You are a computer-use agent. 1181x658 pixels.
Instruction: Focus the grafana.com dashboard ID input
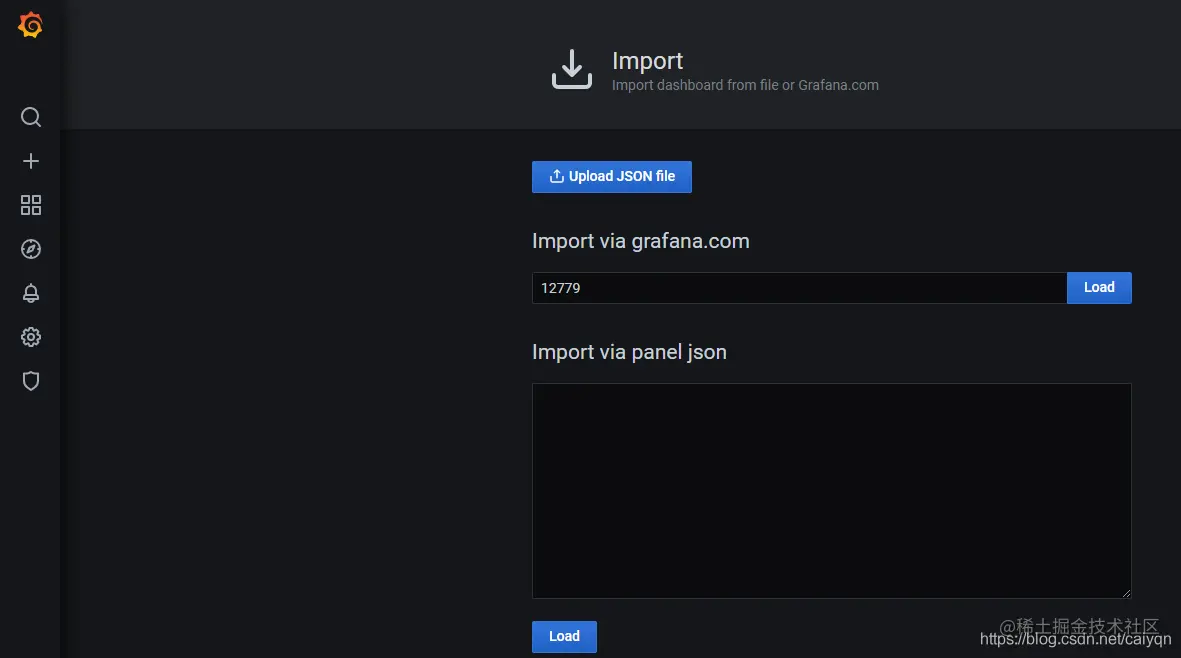click(799, 288)
